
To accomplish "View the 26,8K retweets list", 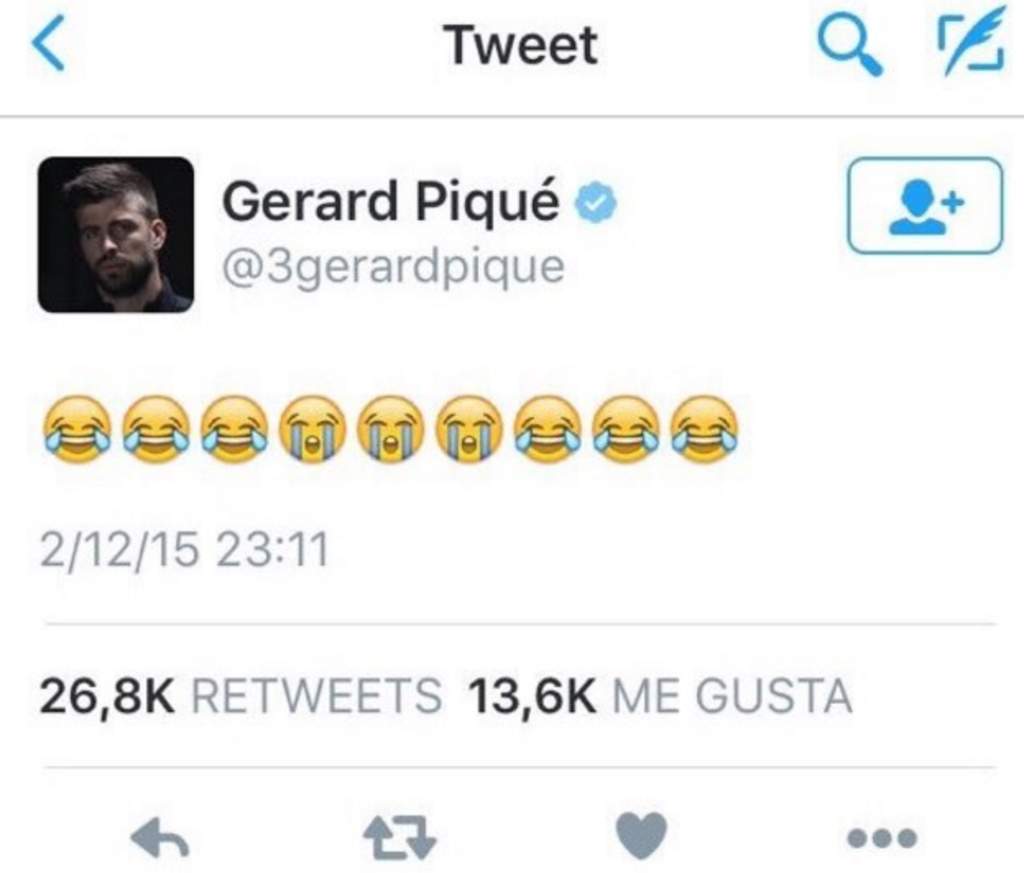I will [x=240, y=696].
